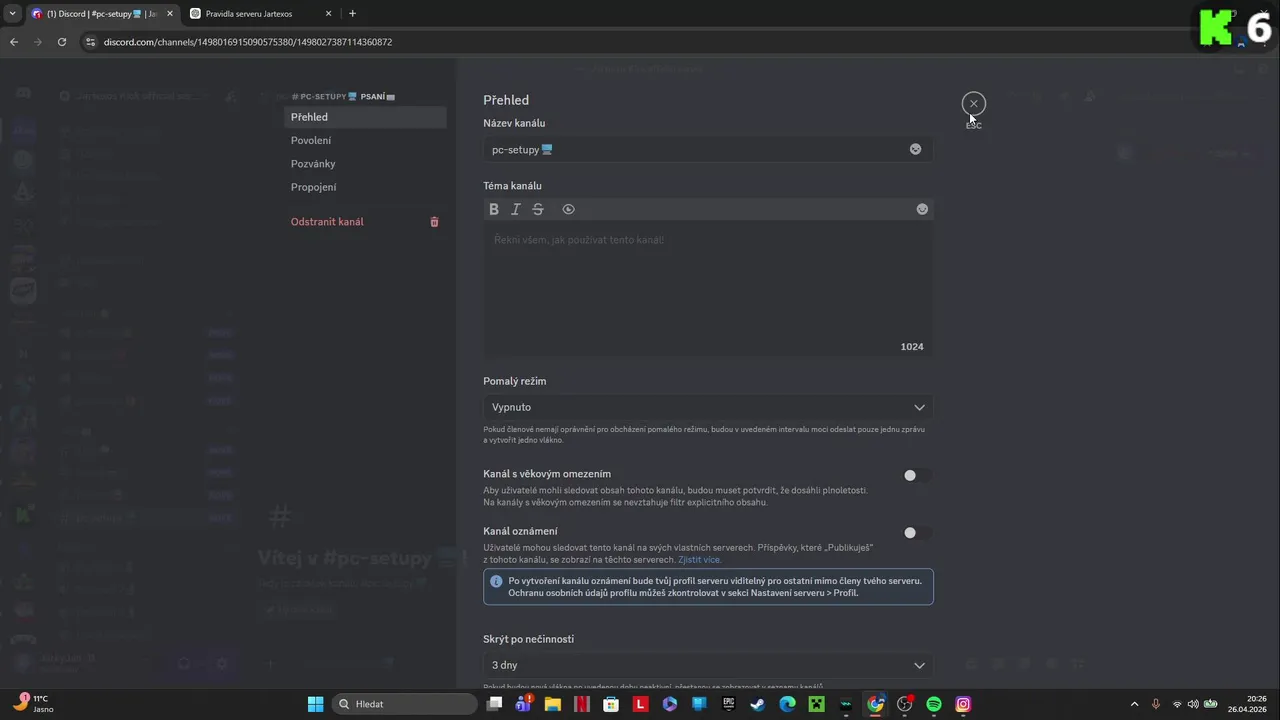
Task: Open Propojení settings section
Action: [365, 187]
